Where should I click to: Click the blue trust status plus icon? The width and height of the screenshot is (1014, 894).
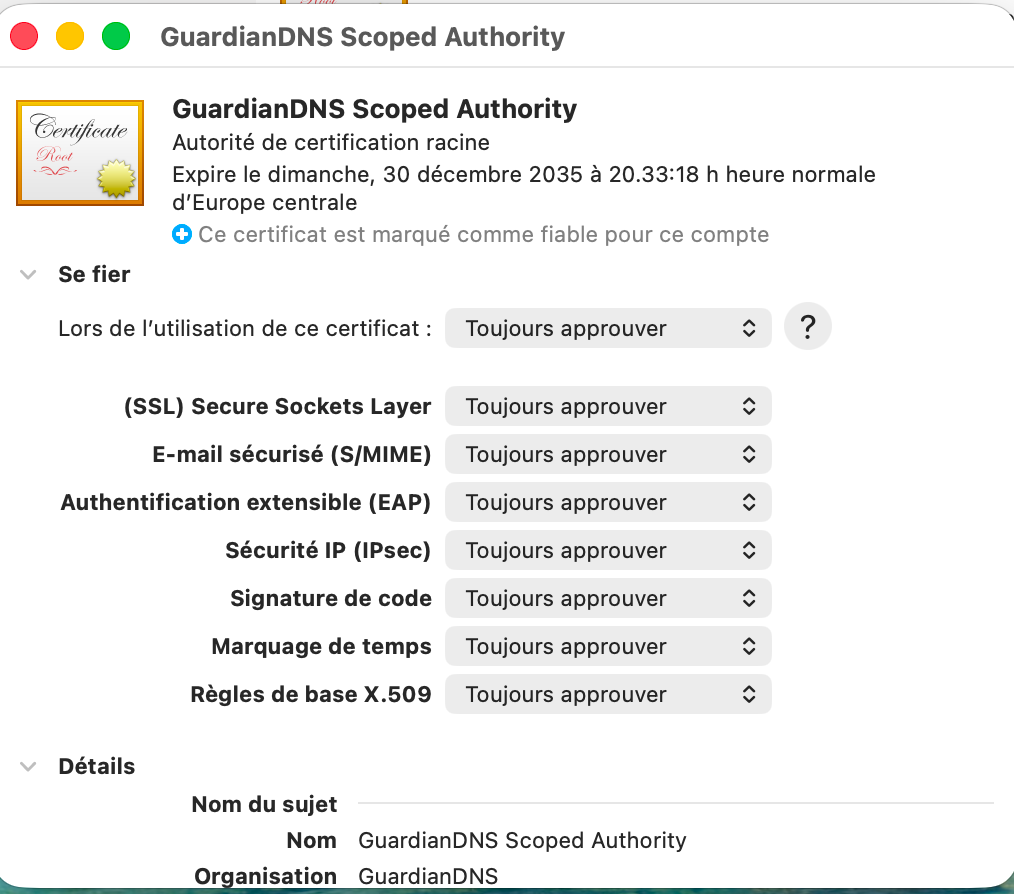point(180,234)
